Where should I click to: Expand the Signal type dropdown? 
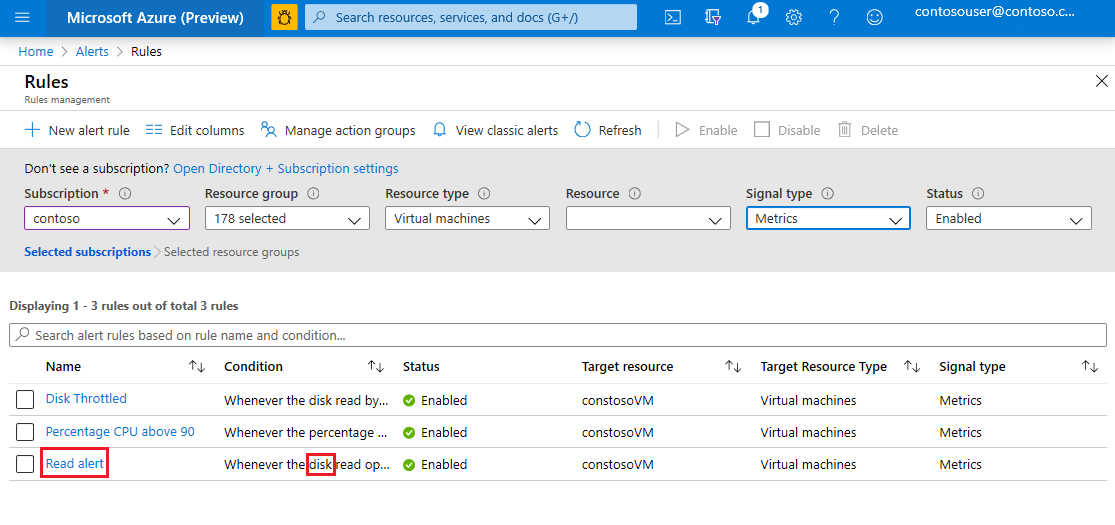[828, 219]
